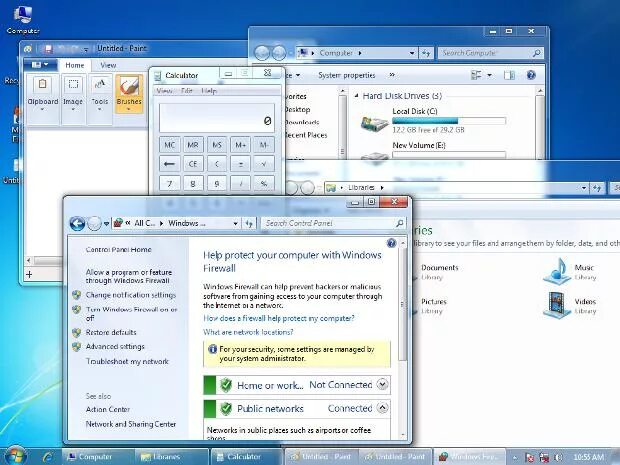Open Action Center link
The image size is (620, 465).
click(x=108, y=409)
